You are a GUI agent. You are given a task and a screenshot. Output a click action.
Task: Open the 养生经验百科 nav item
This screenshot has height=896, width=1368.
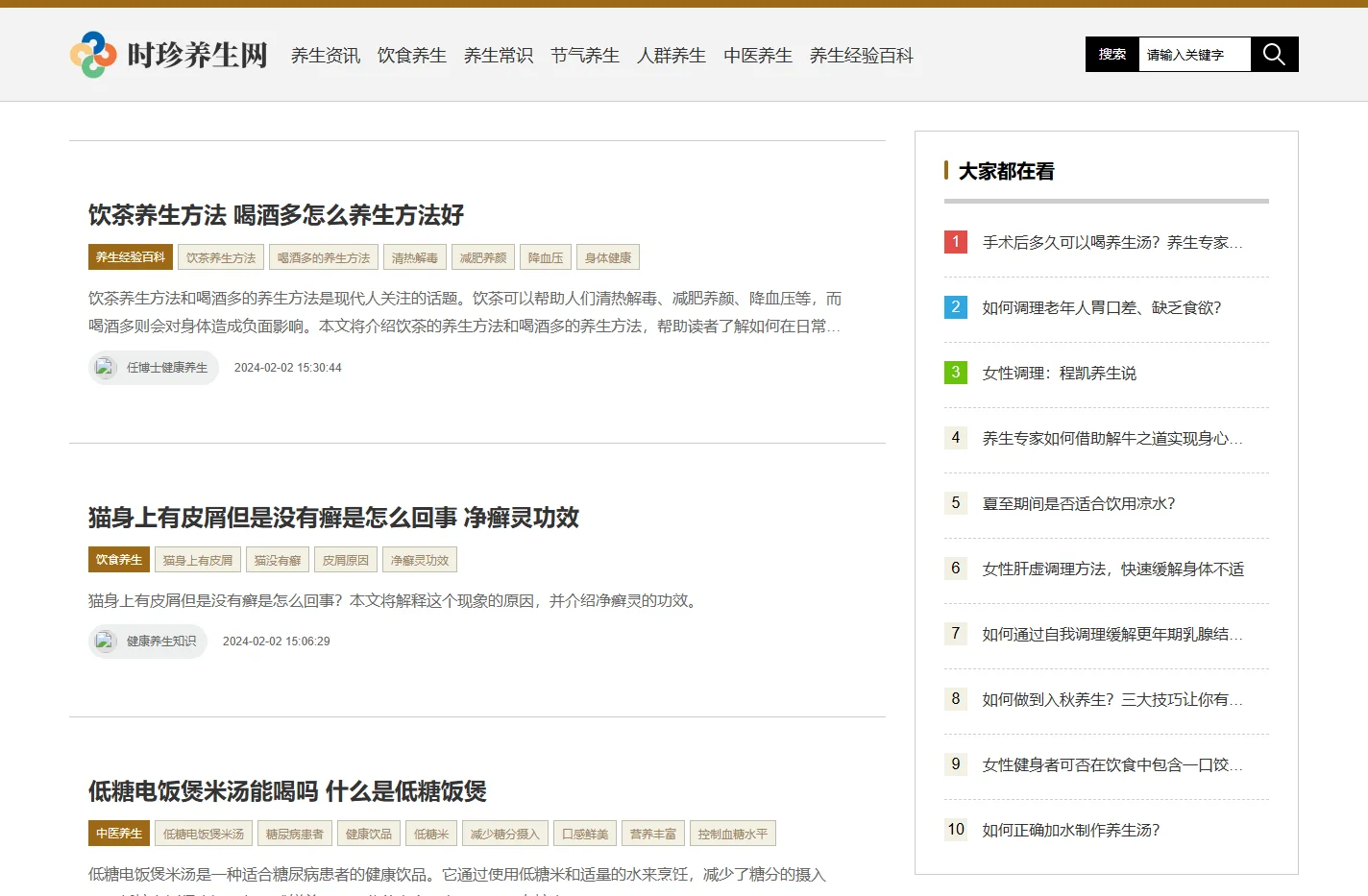(x=862, y=56)
